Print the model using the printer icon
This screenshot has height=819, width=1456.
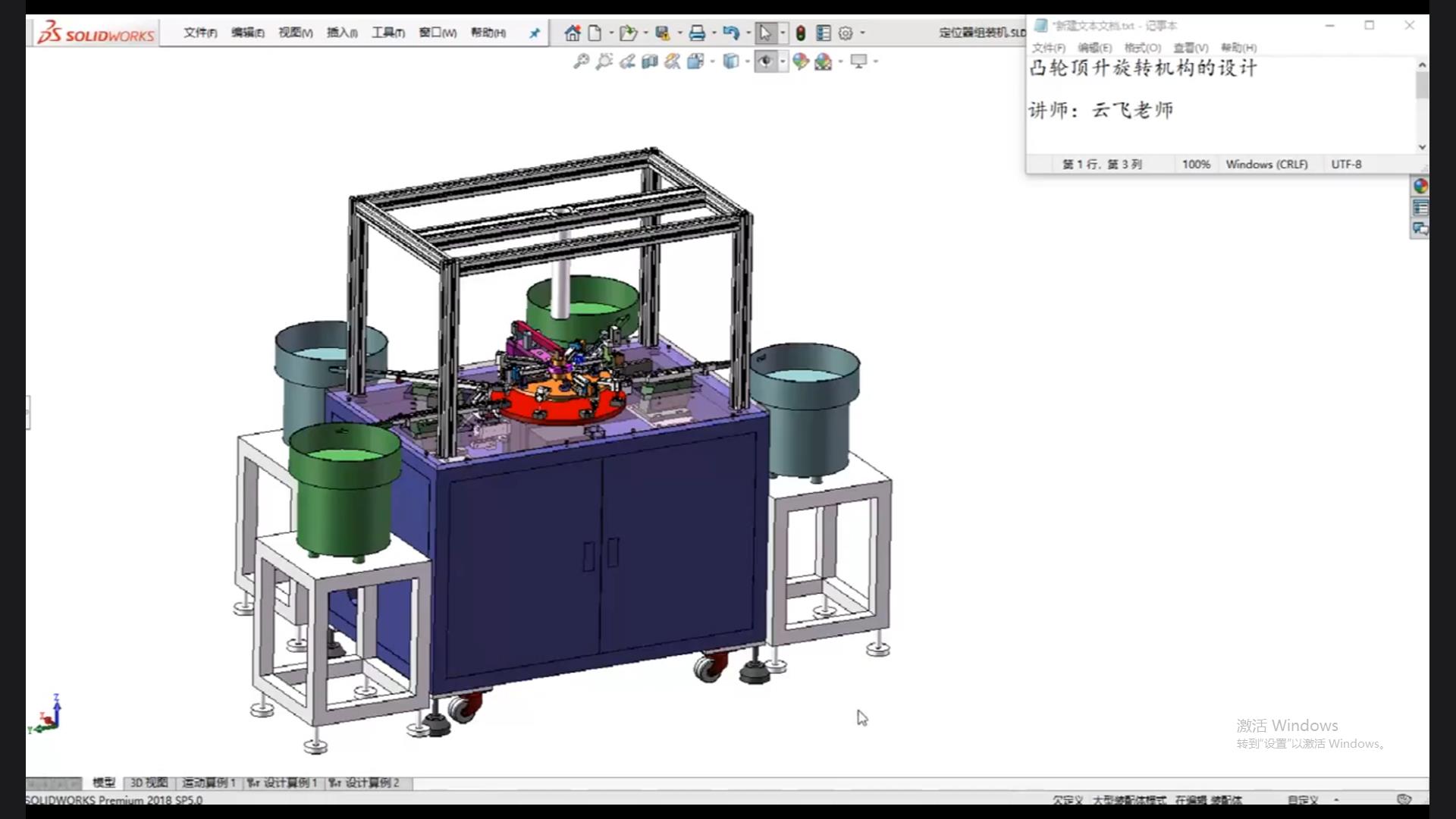[x=697, y=33]
